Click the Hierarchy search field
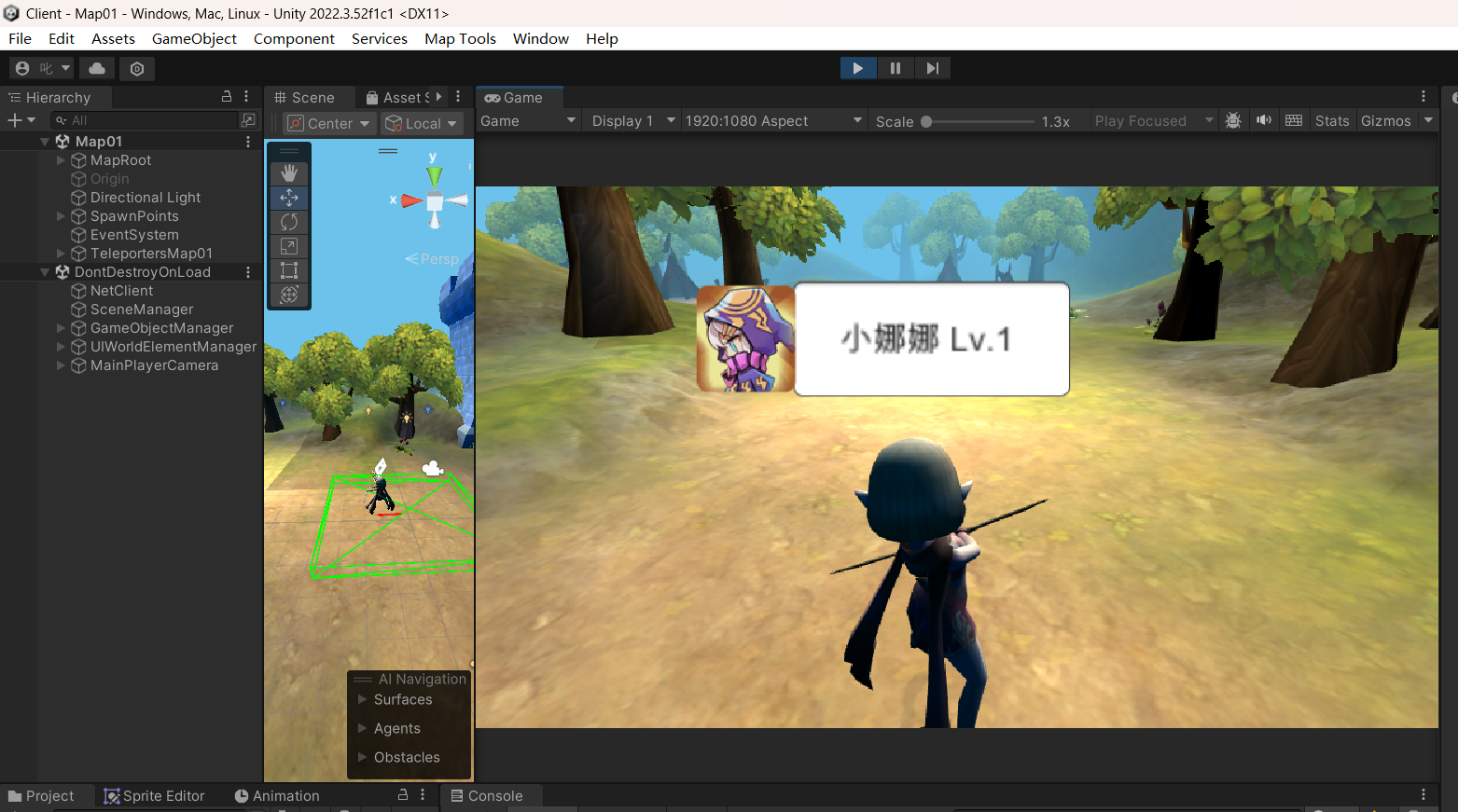Image resolution: width=1458 pixels, height=812 pixels. [149, 120]
